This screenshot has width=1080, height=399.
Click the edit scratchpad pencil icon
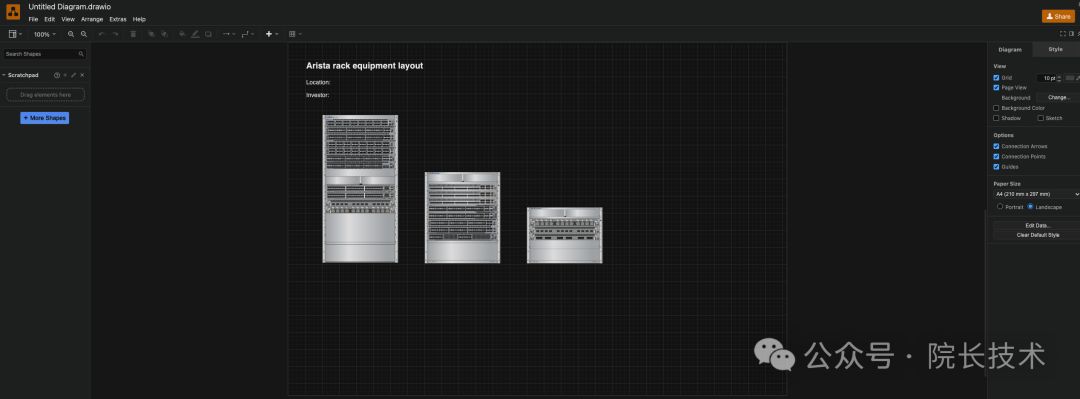[74, 74]
